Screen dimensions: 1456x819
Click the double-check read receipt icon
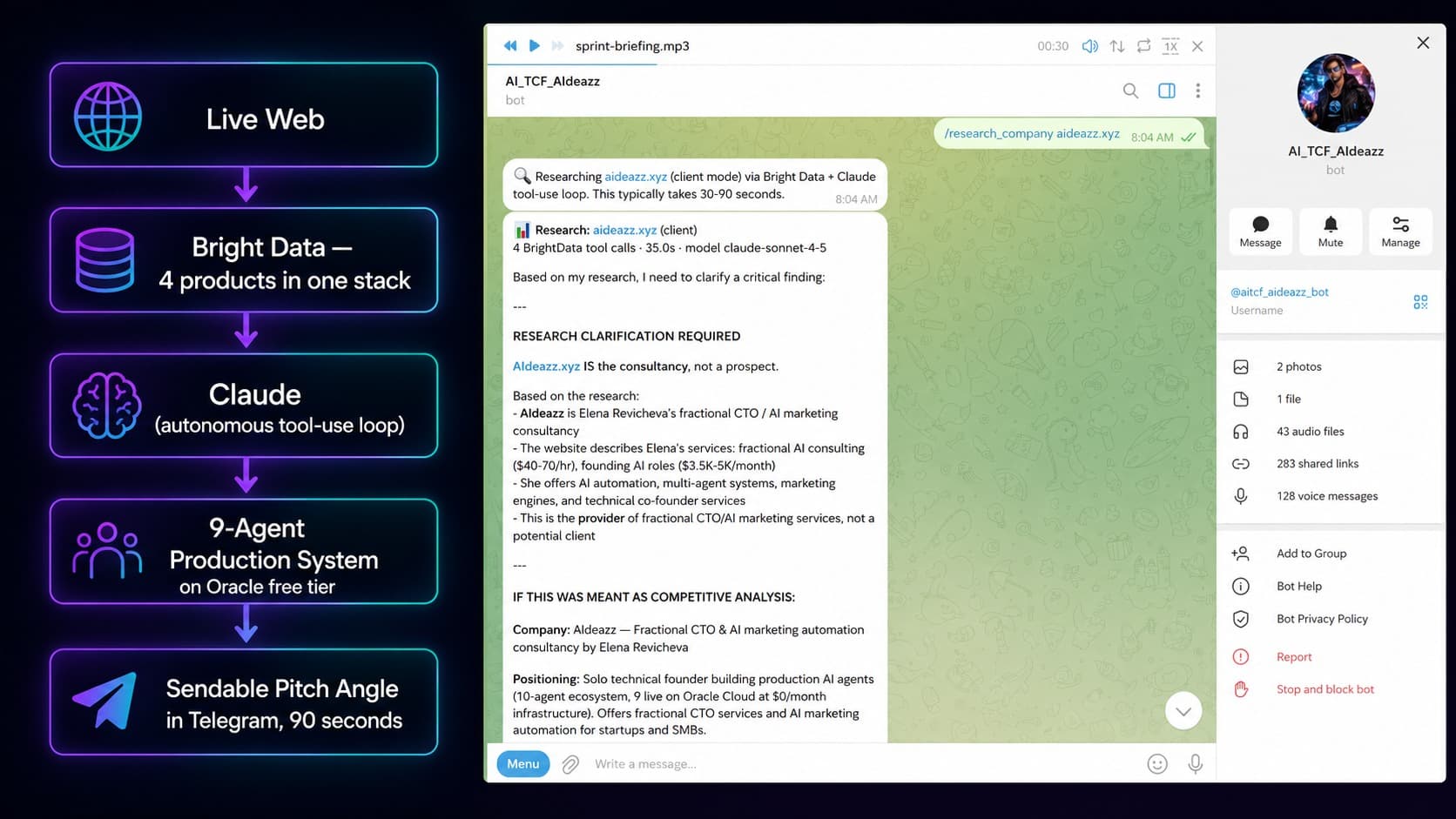1189,137
